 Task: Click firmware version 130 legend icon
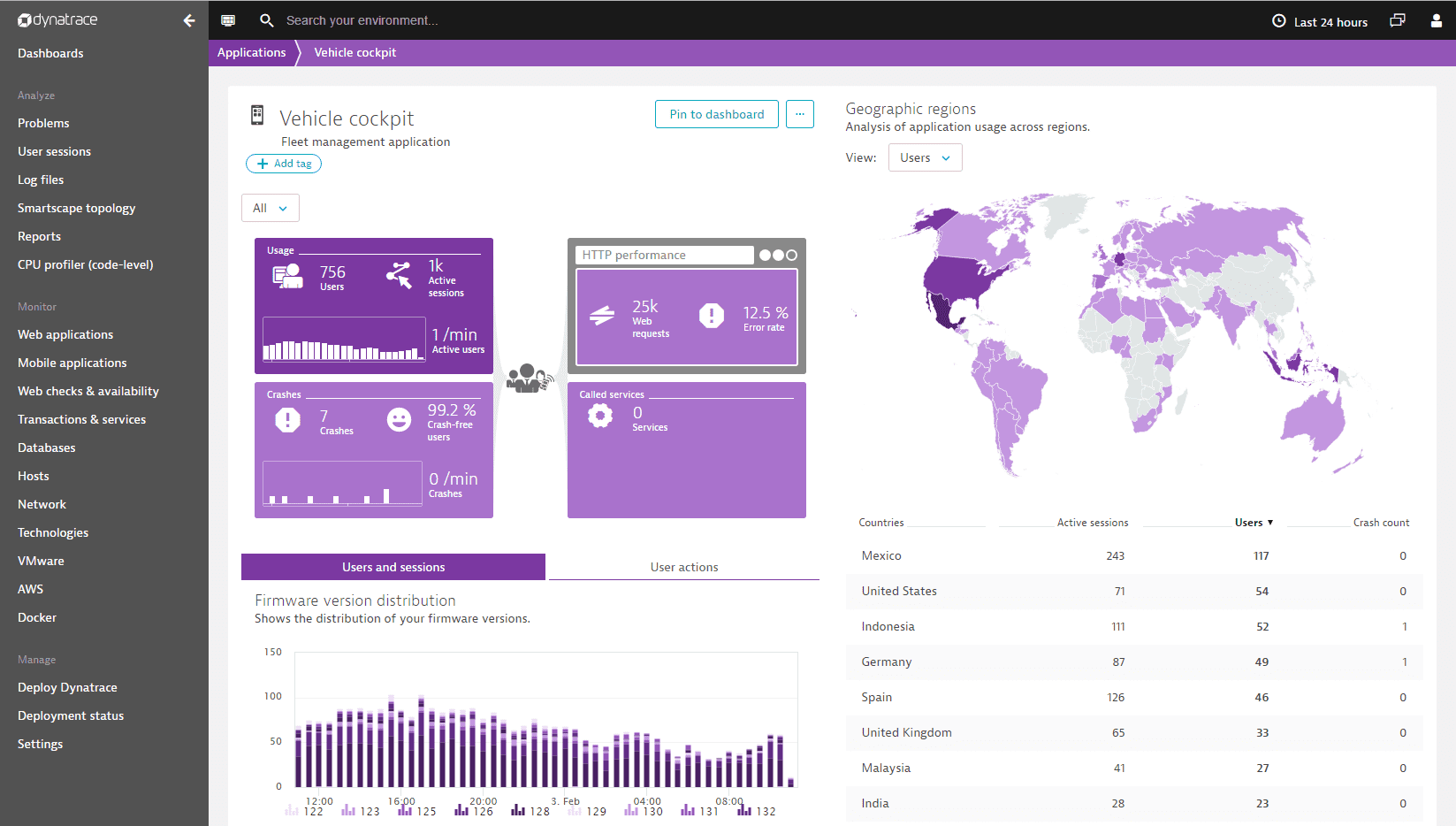point(631,810)
